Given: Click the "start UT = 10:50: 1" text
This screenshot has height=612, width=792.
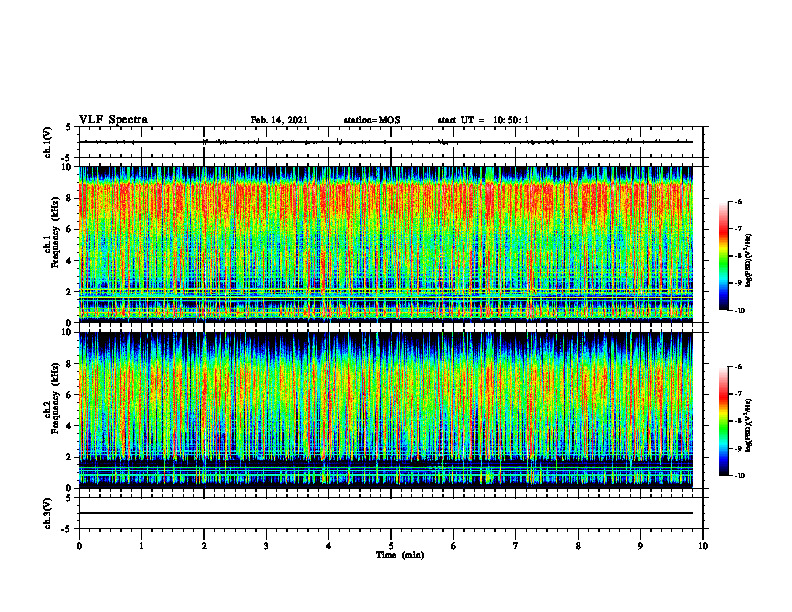Looking at the screenshot, I should 483,120.
